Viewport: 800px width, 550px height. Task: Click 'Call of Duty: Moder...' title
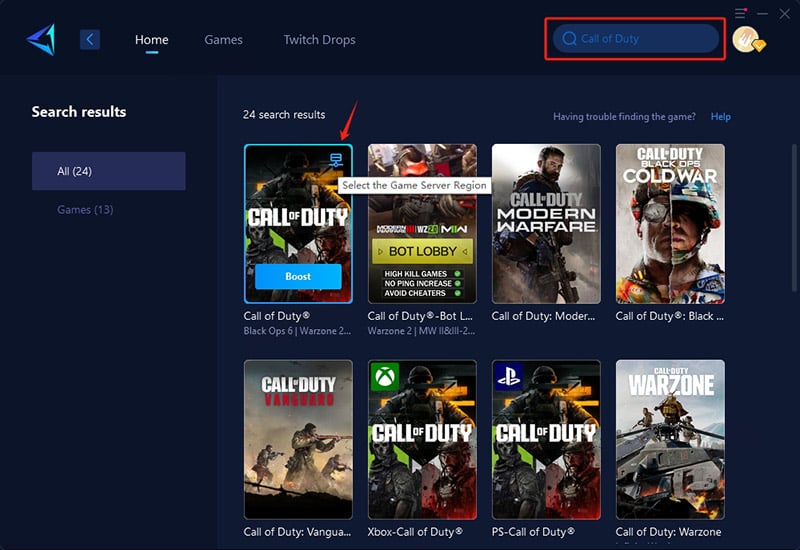[543, 316]
